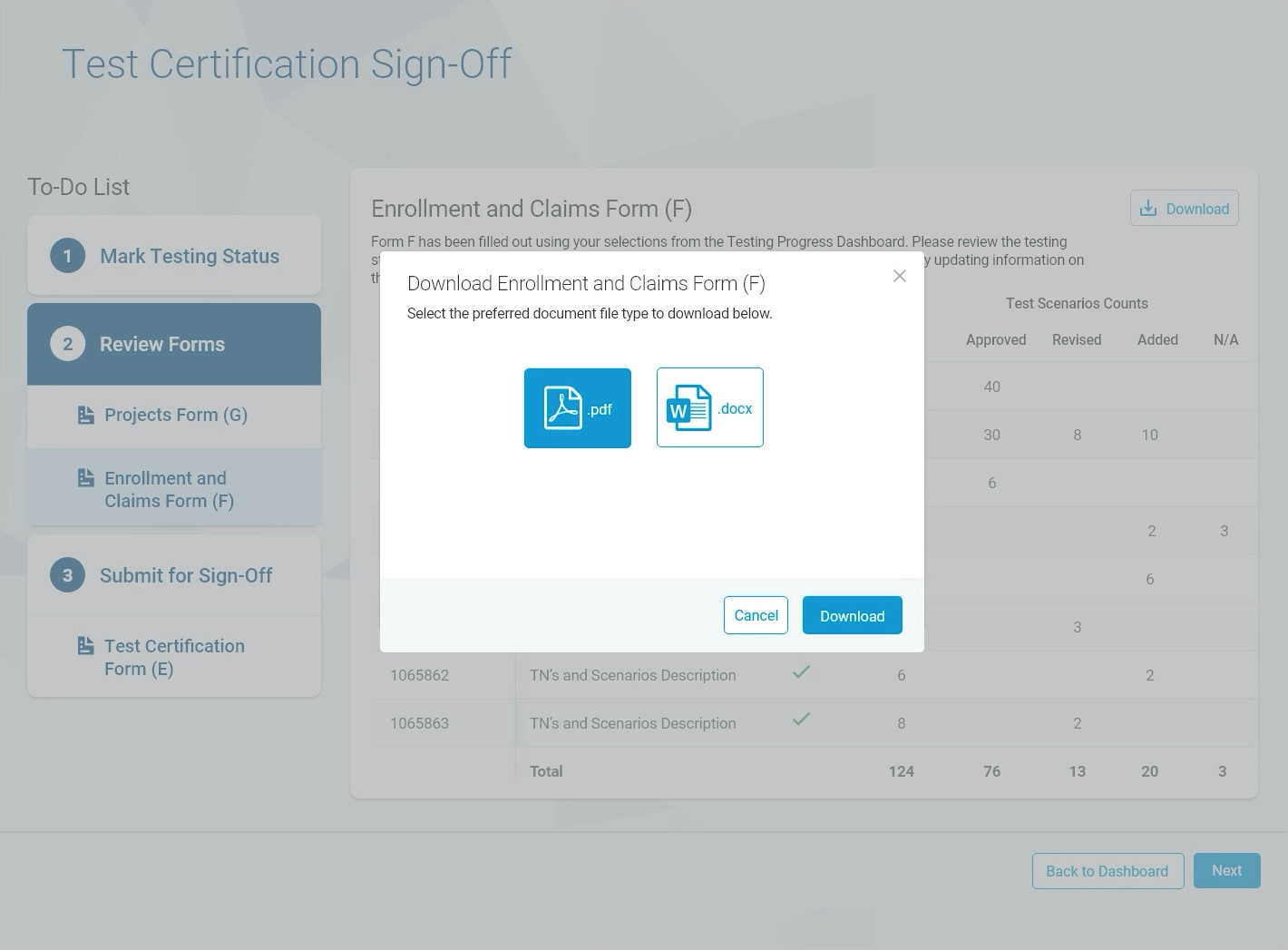Open Projects Form (G) in the sidebar
1288x950 pixels.
(x=176, y=415)
